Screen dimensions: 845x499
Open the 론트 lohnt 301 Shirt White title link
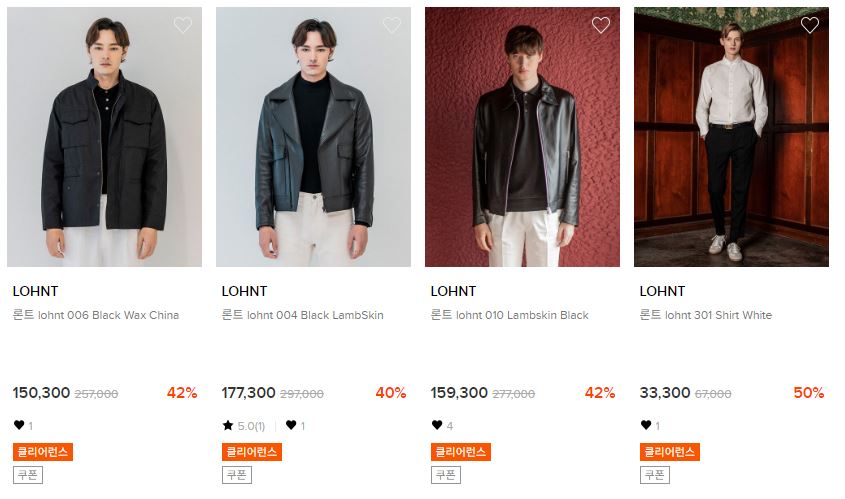[x=706, y=315]
